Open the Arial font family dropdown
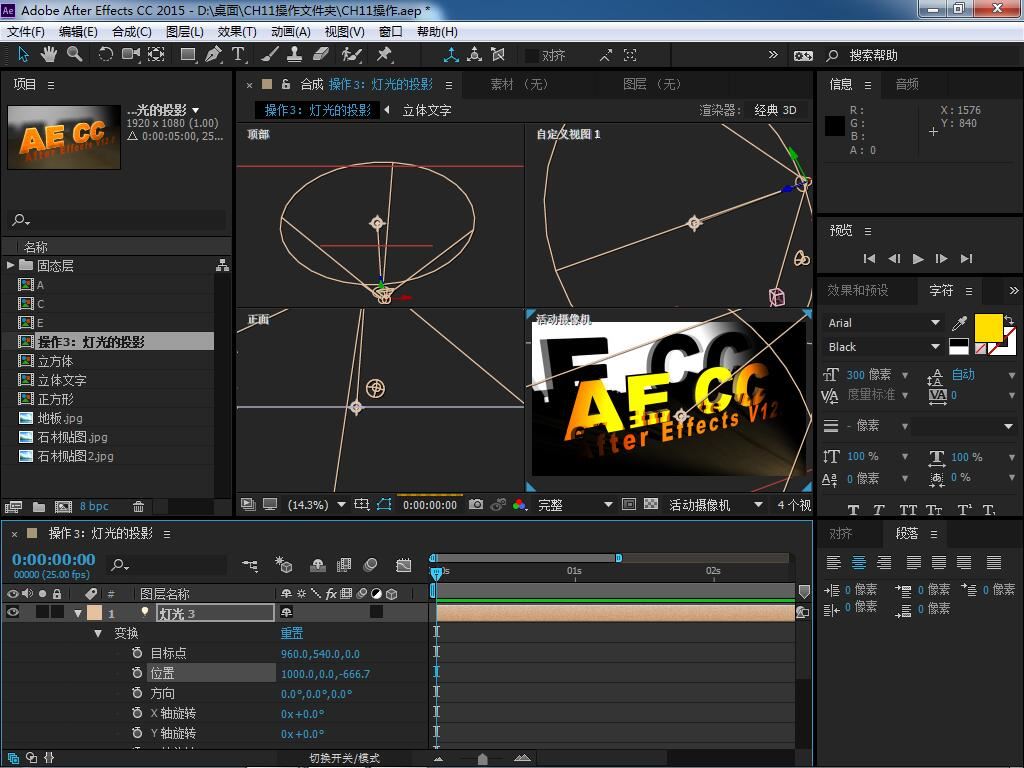This screenshot has width=1024, height=768. click(935, 323)
